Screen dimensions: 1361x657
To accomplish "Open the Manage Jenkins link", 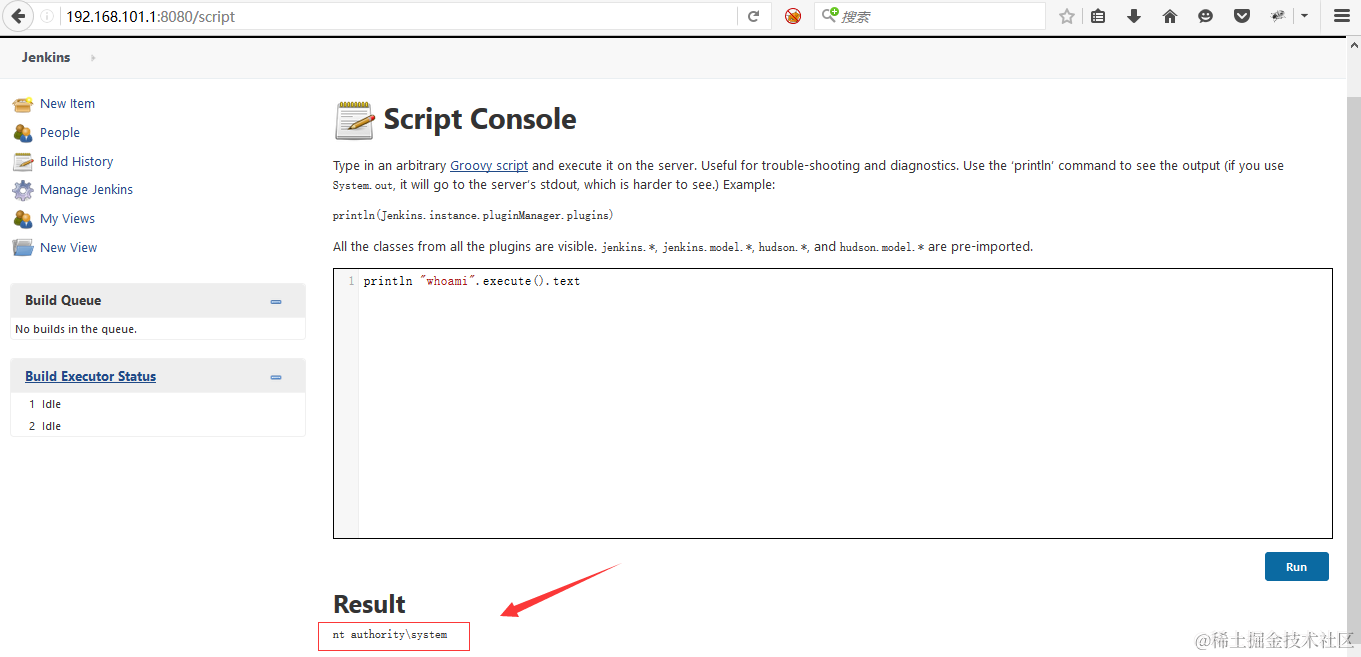I will tap(86, 190).
